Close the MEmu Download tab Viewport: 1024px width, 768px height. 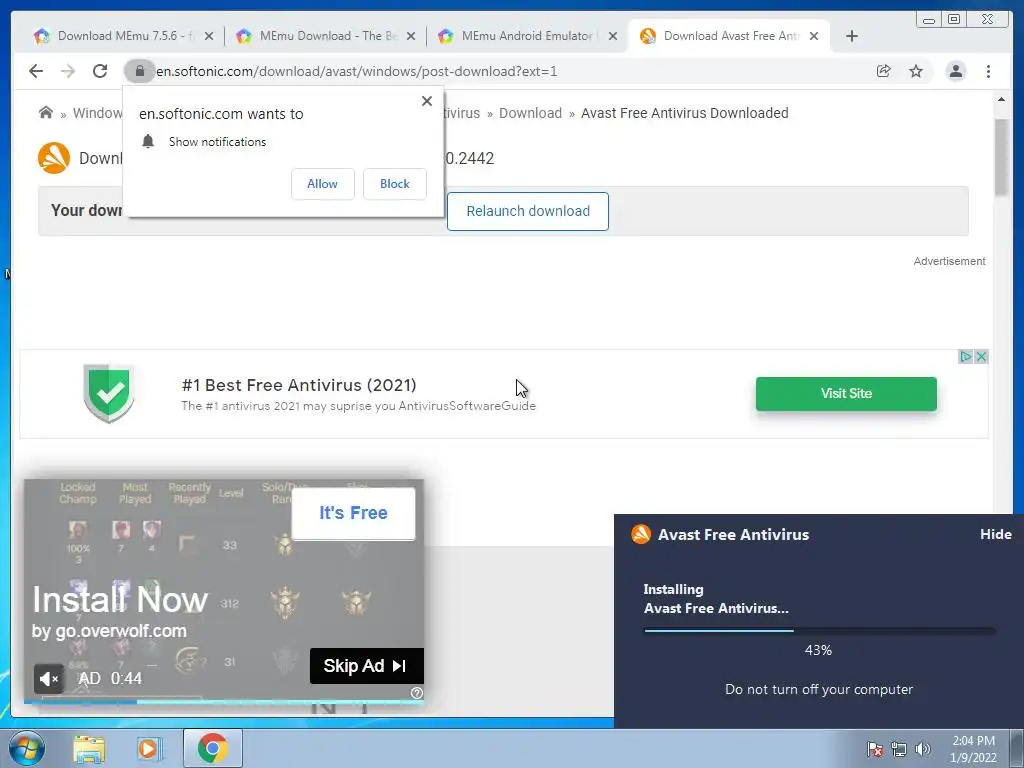[x=411, y=36]
